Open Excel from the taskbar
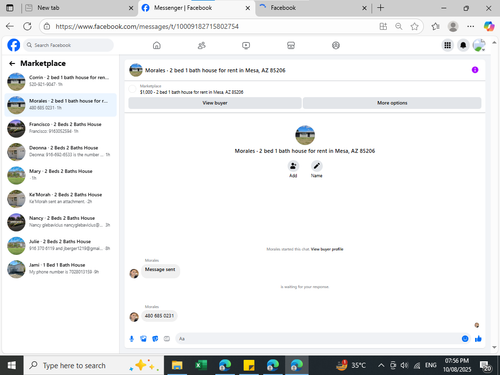This screenshot has width=500, height=375. pyautogui.click(x=201, y=365)
